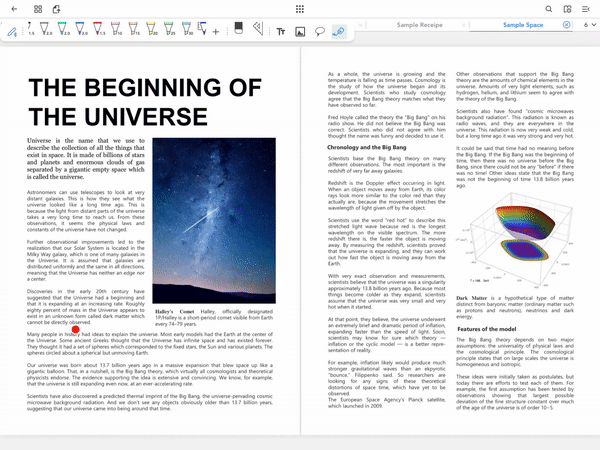Select the Text (Tr) tool
The width and height of the screenshot is (600, 450).
(281, 31)
